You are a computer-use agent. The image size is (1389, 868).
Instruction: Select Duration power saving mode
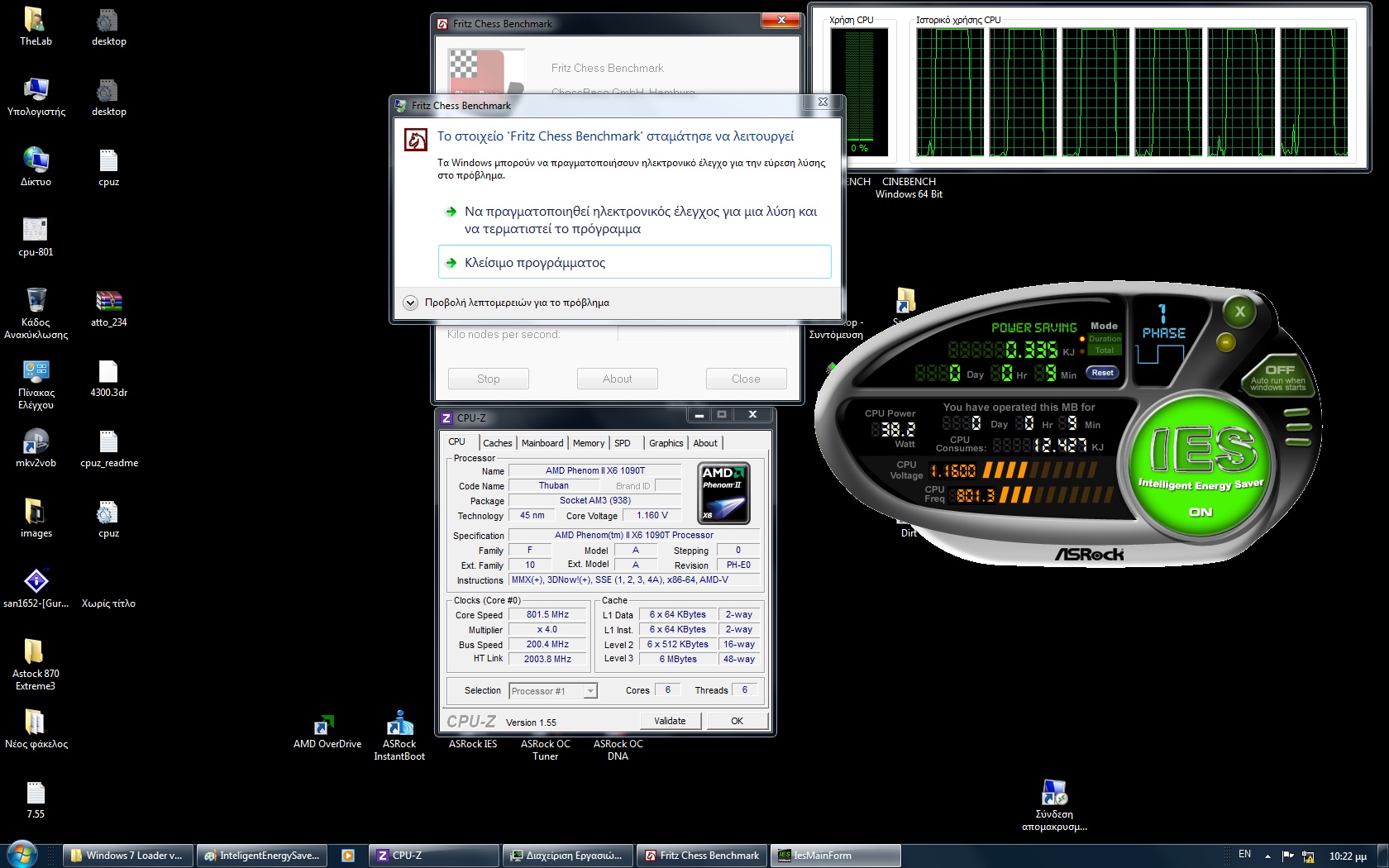[x=1105, y=338]
